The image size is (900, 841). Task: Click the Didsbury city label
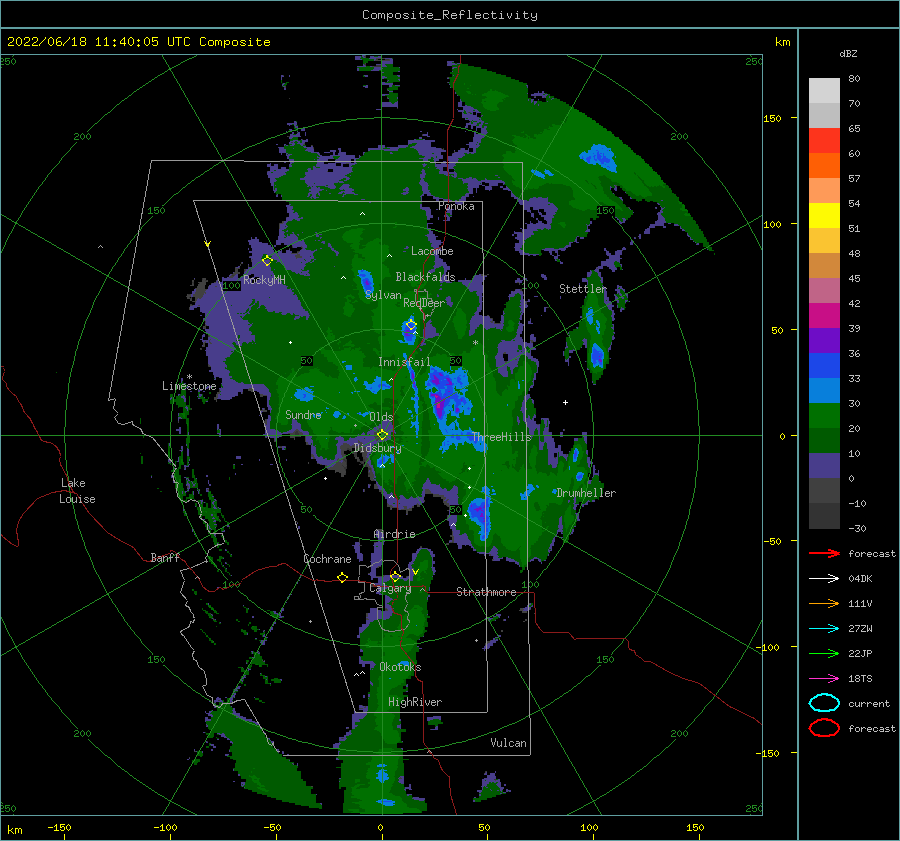tap(377, 448)
